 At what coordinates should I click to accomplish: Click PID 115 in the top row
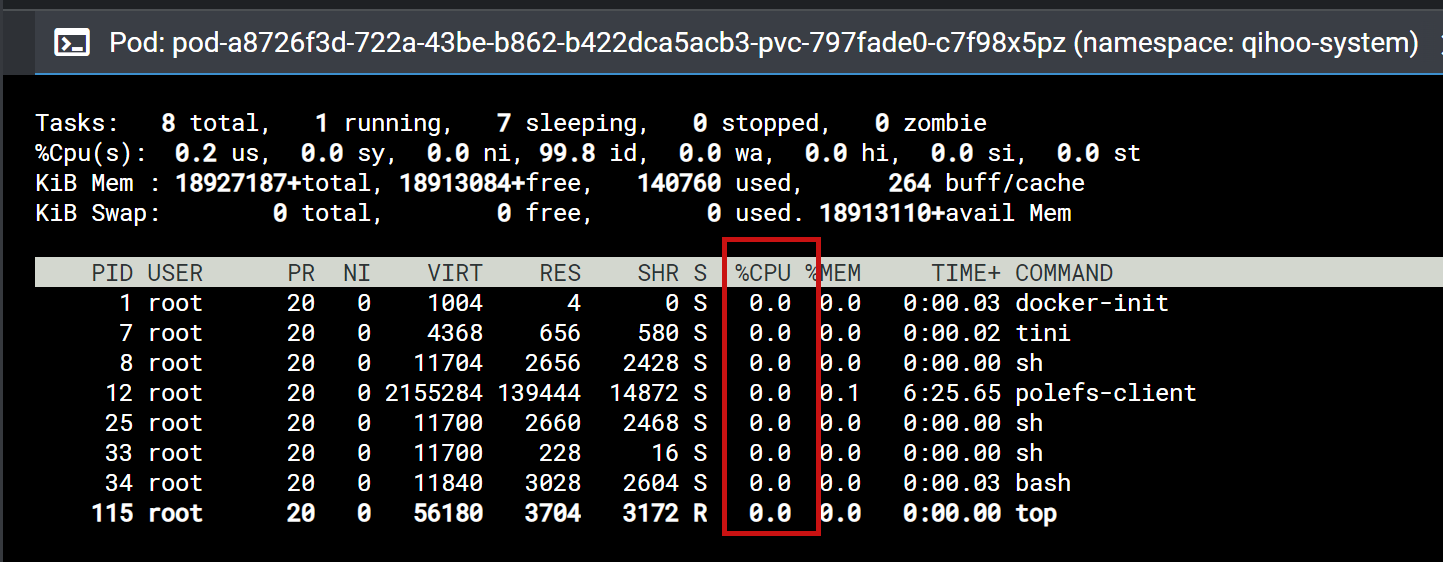(x=112, y=513)
